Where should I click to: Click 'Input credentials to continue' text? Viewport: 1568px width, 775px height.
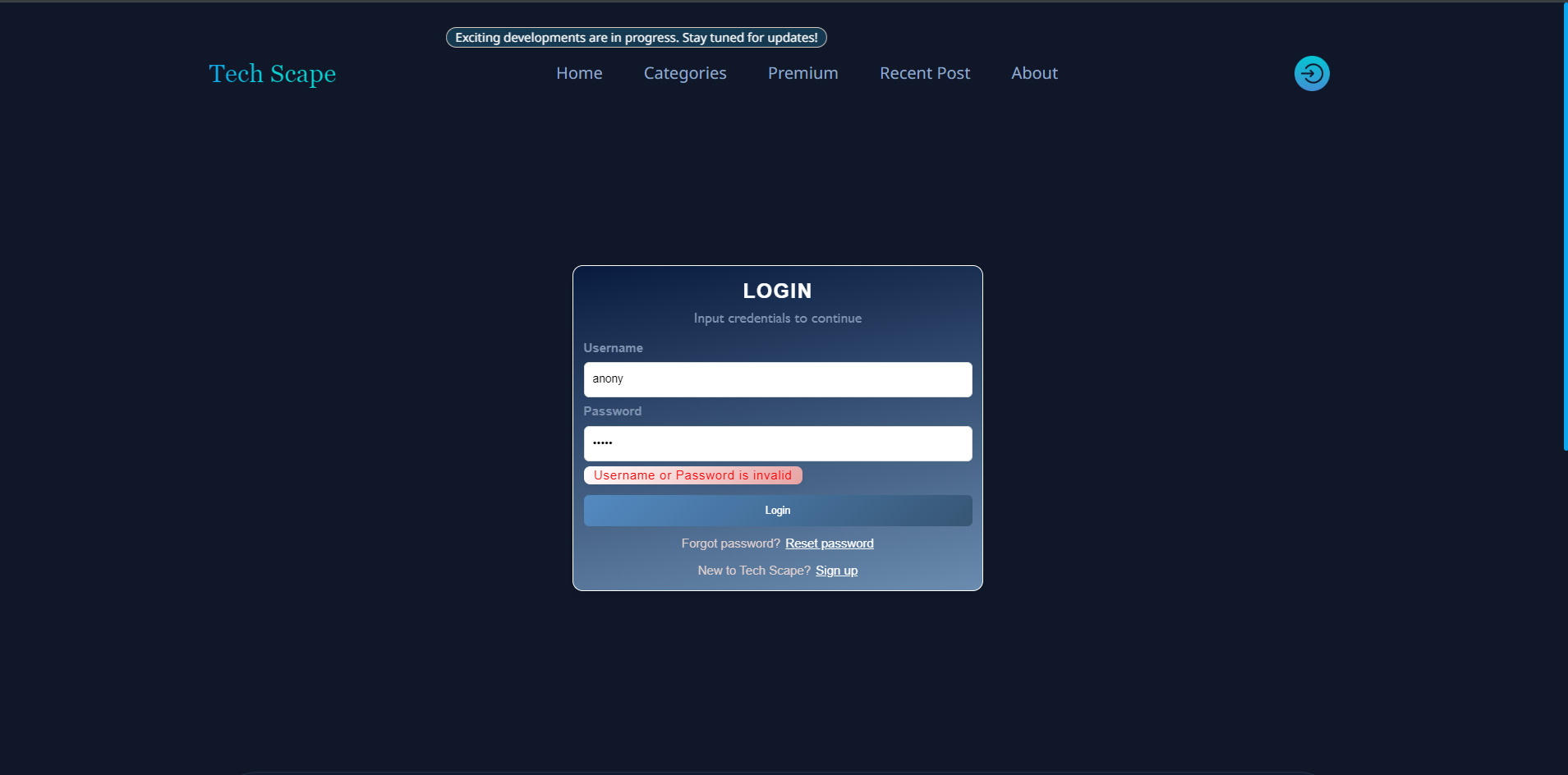(778, 319)
